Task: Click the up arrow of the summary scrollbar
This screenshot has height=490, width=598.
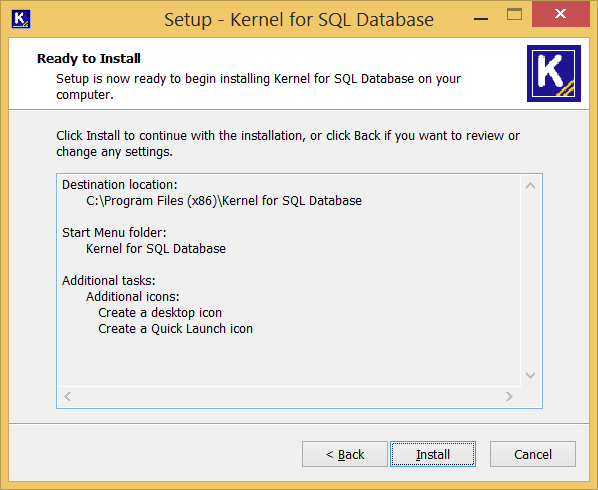Action: [530, 186]
